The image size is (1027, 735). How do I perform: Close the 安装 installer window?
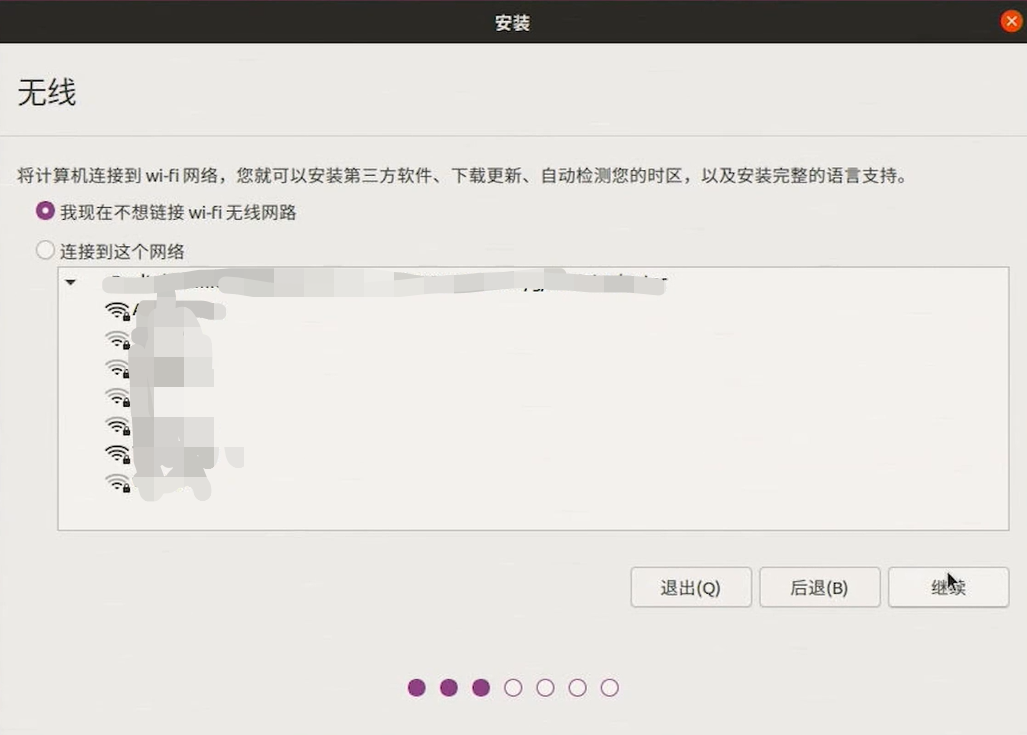[x=1011, y=21]
